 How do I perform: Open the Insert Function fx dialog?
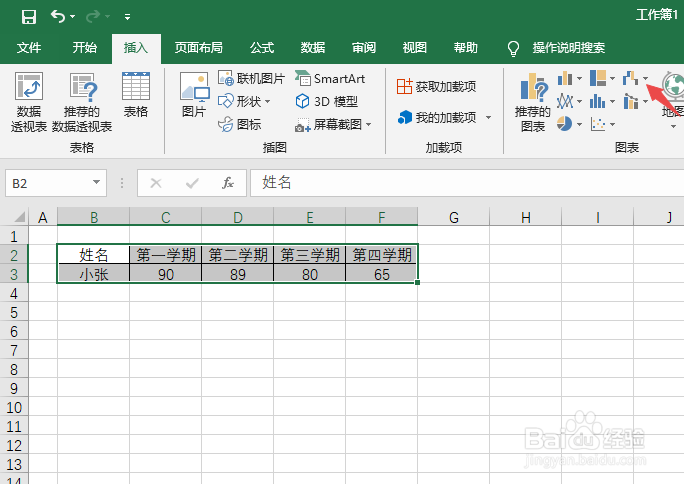pyautogui.click(x=228, y=183)
